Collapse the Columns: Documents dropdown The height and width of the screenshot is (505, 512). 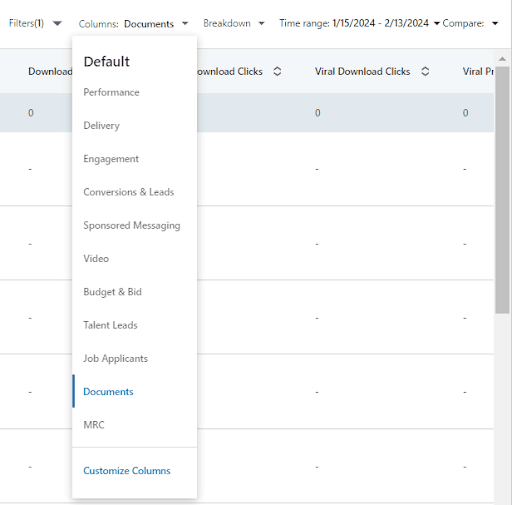133,24
